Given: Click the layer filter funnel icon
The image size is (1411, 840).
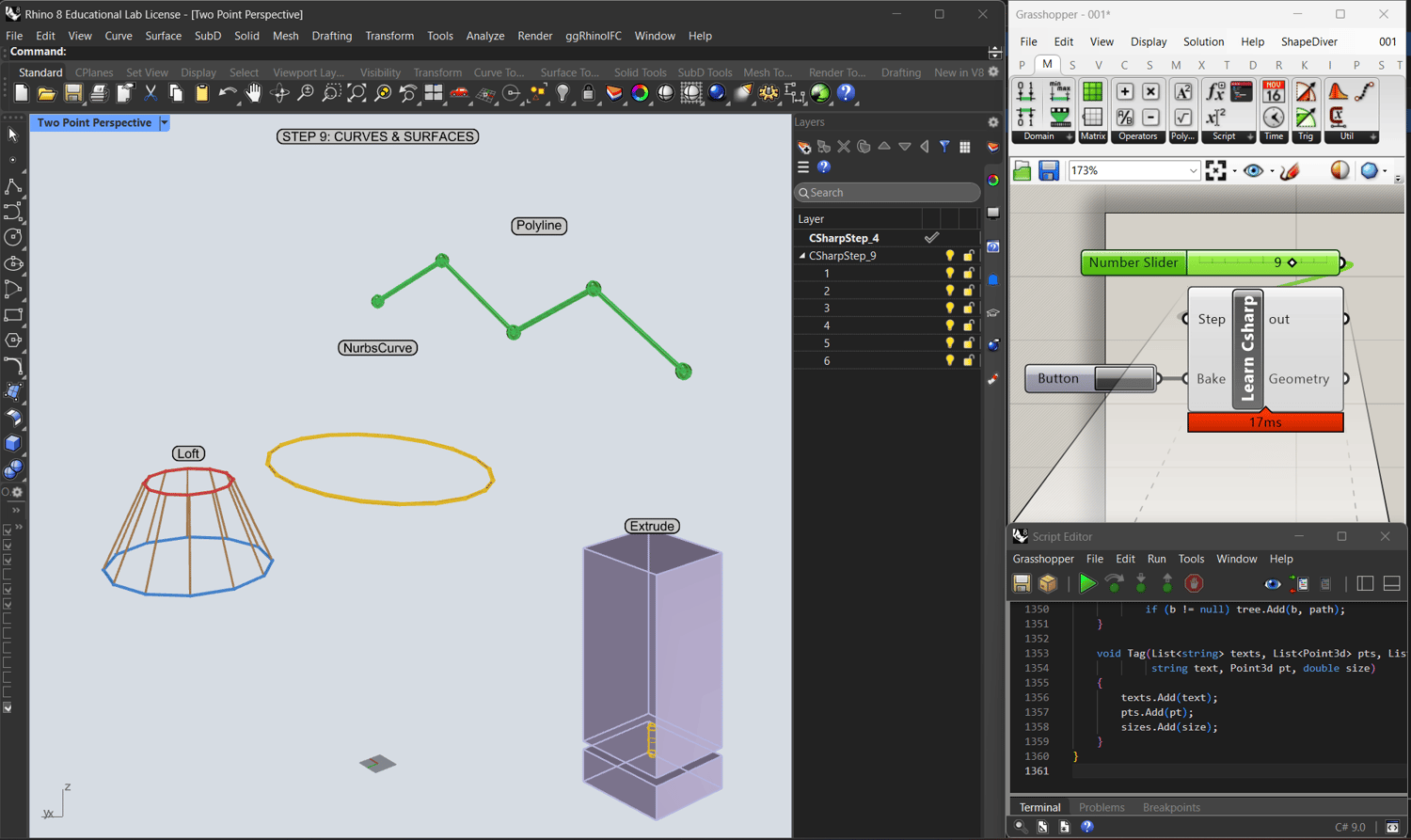Looking at the screenshot, I should [944, 147].
